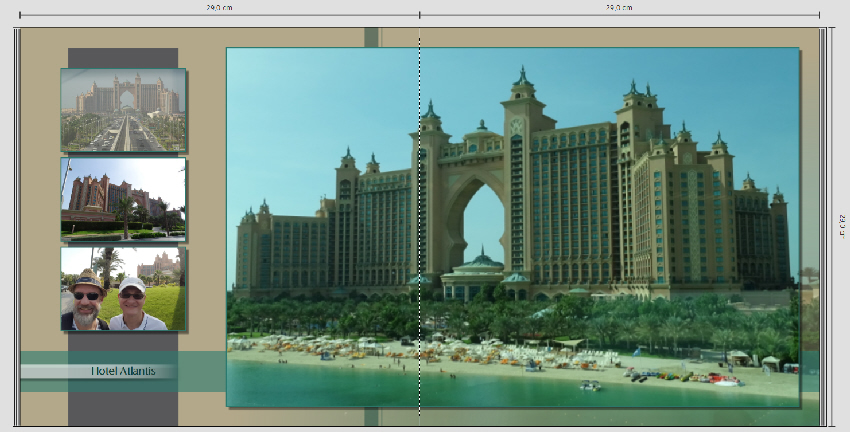Click the teal strip at top center
The height and width of the screenshot is (432, 850).
click(x=371, y=37)
